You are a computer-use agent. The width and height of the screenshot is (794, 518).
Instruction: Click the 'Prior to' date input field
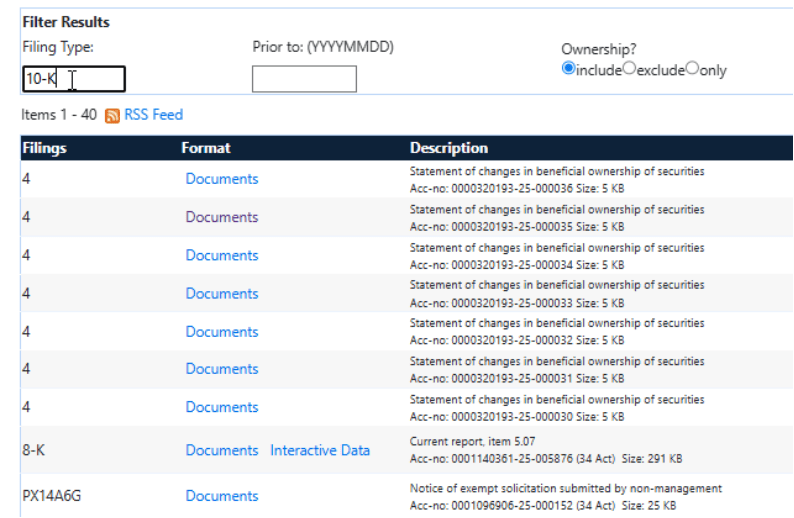pos(304,79)
